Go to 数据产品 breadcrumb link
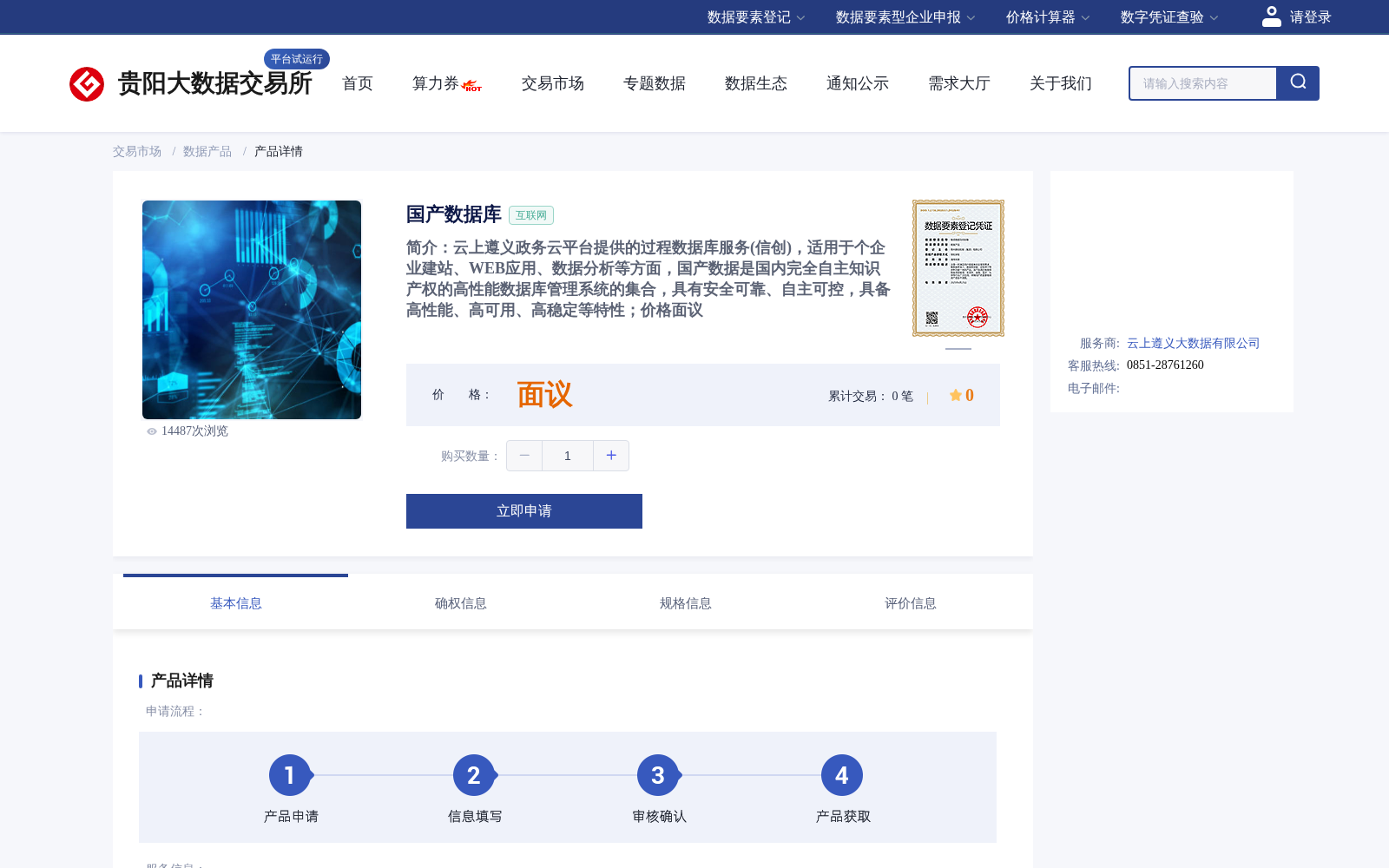 (207, 151)
